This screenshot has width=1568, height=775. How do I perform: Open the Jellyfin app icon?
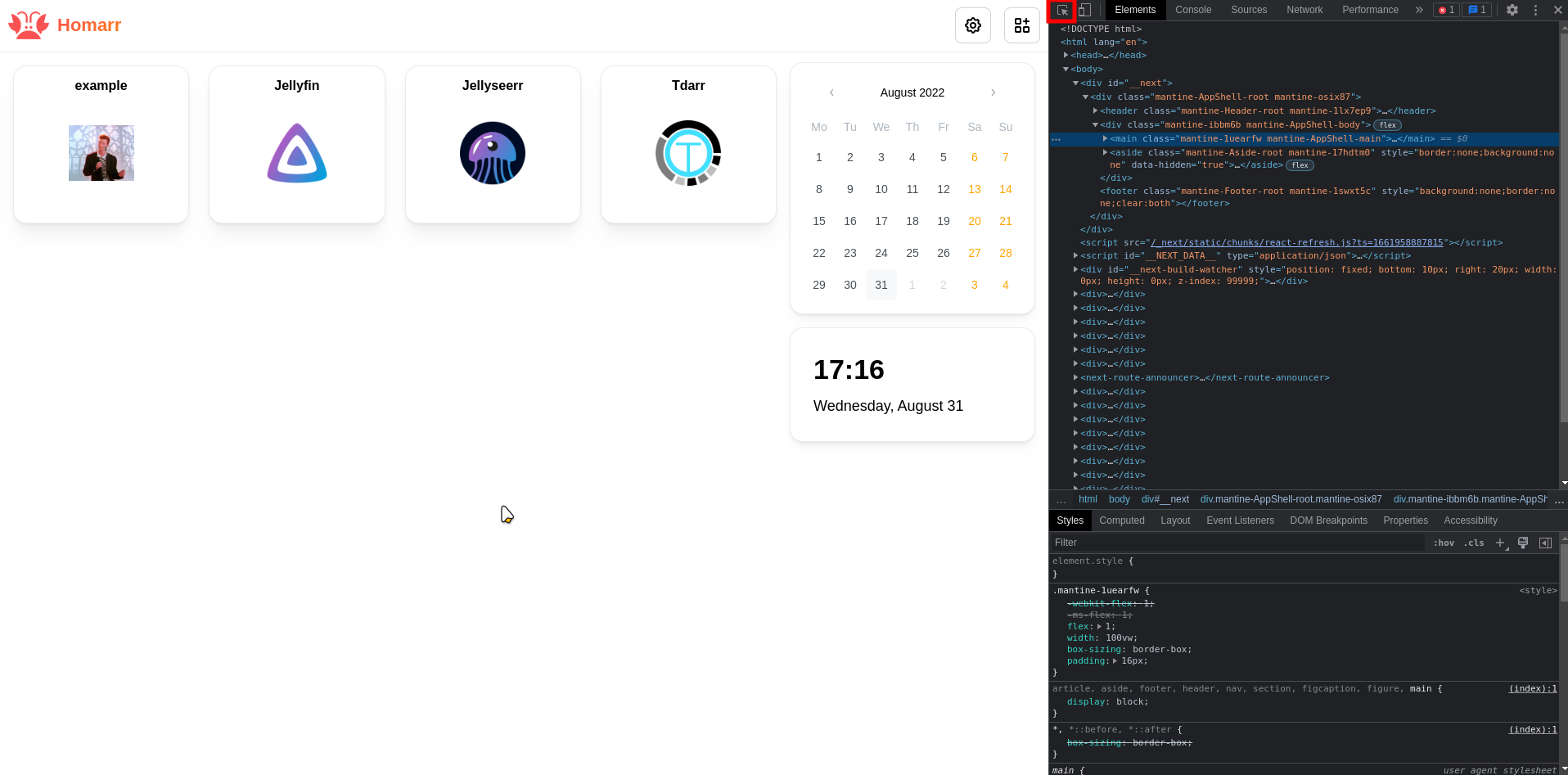297,153
